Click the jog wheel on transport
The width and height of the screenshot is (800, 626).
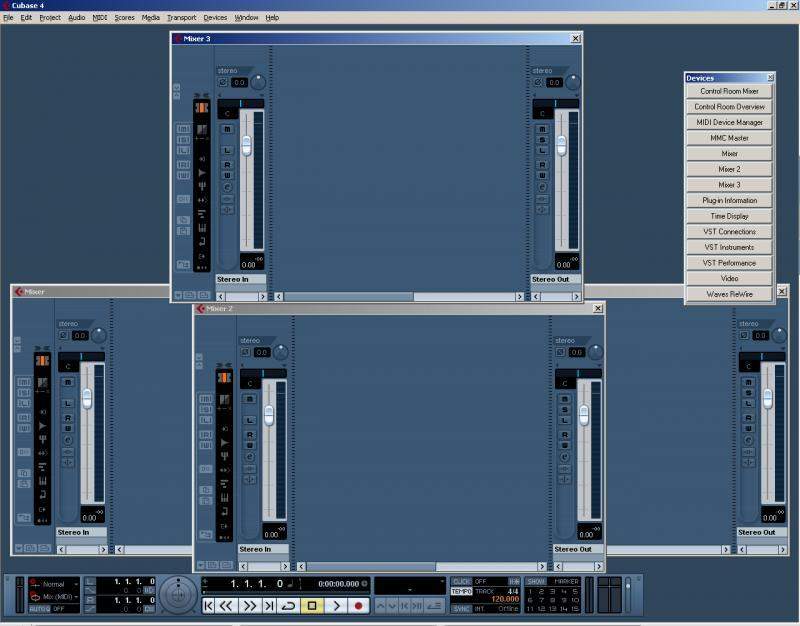pyautogui.click(x=178, y=595)
